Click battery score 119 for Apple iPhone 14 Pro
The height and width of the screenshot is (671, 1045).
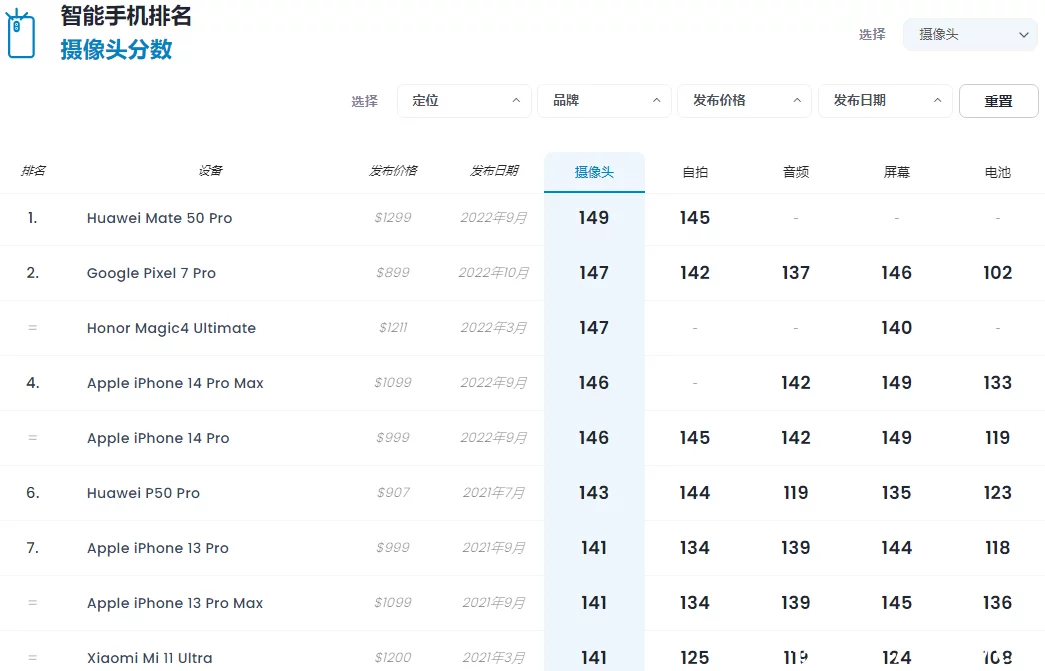998,438
